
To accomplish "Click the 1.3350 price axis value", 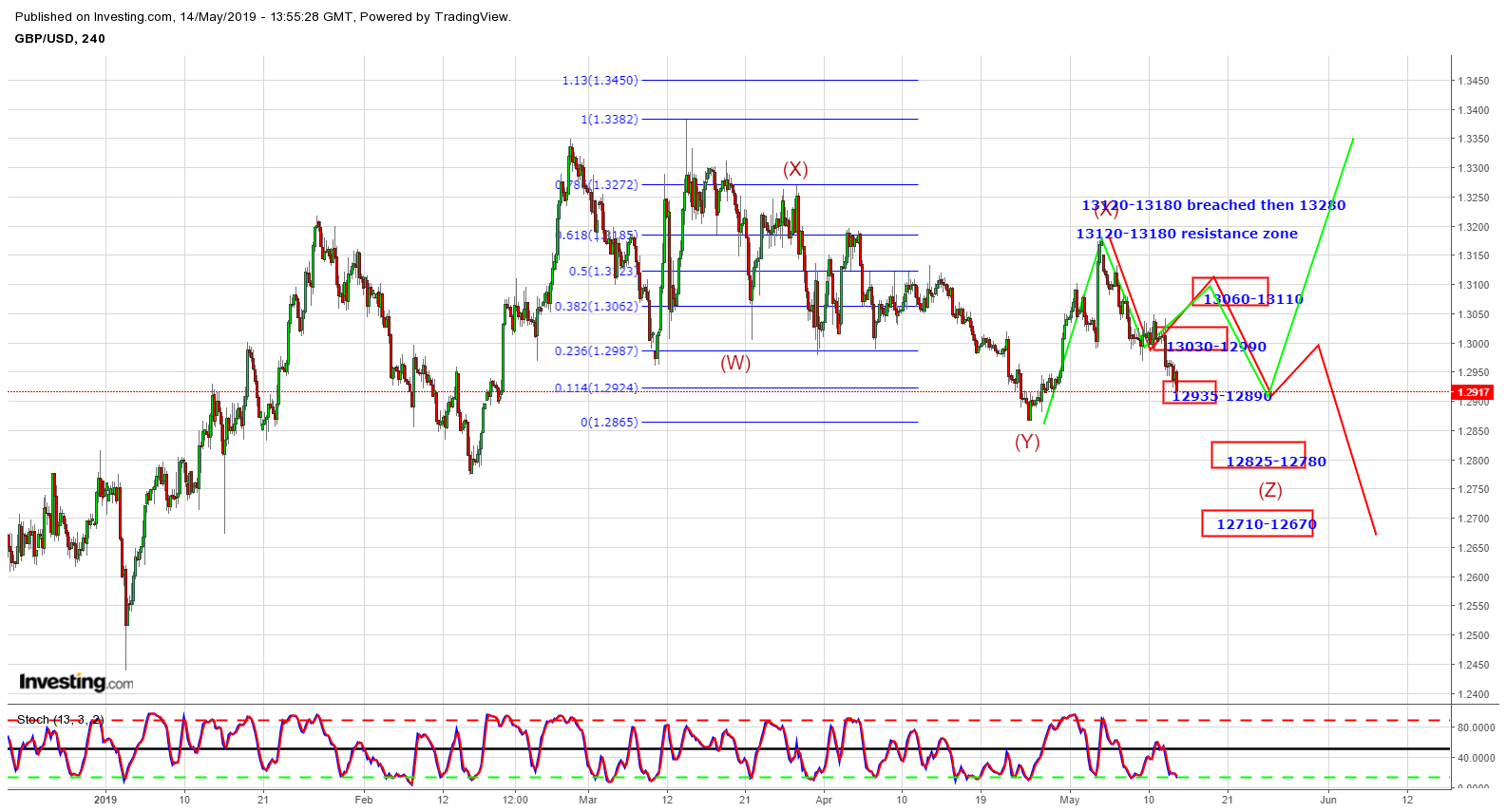I will click(x=1474, y=139).
